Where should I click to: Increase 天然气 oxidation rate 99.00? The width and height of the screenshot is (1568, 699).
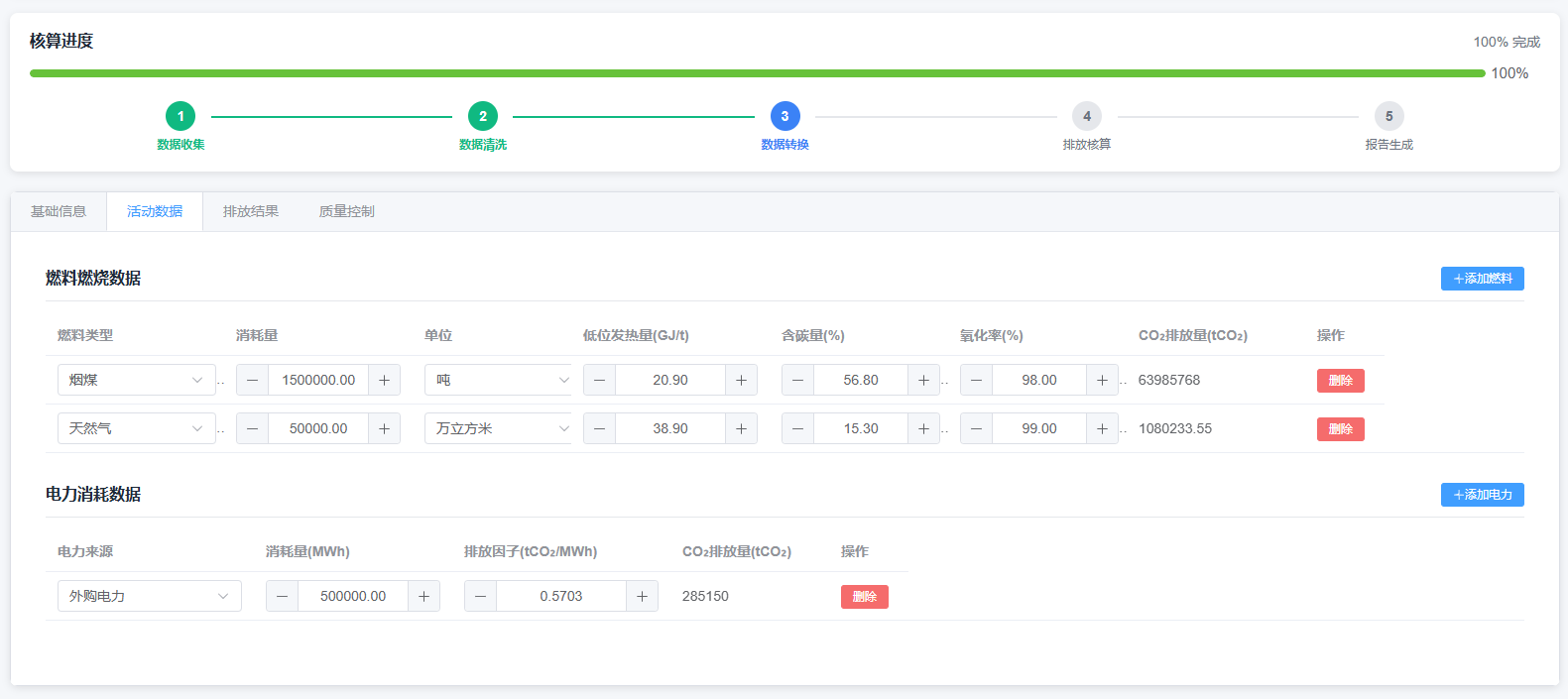coord(1102,428)
